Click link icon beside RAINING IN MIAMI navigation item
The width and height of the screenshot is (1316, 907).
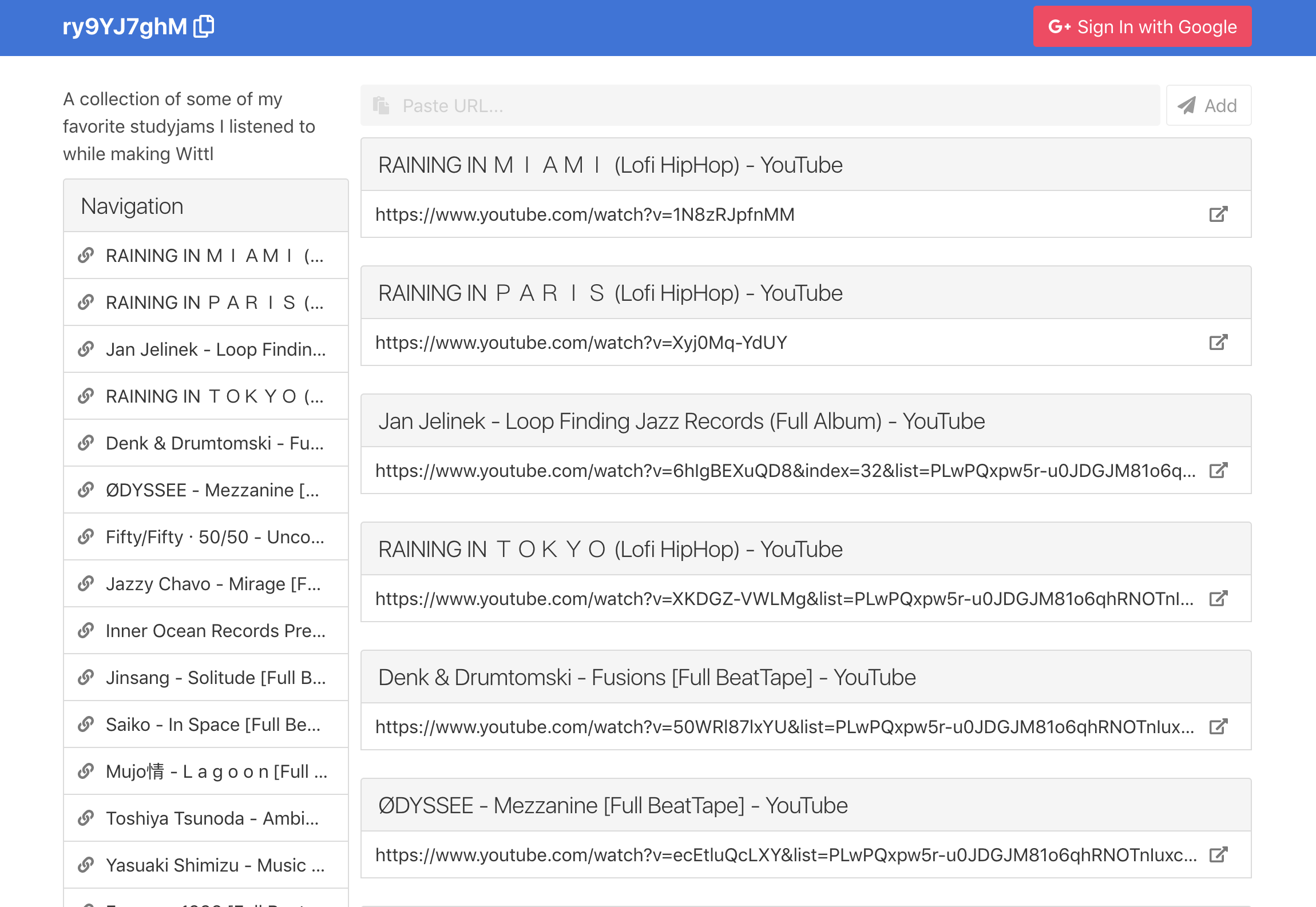coord(86,255)
